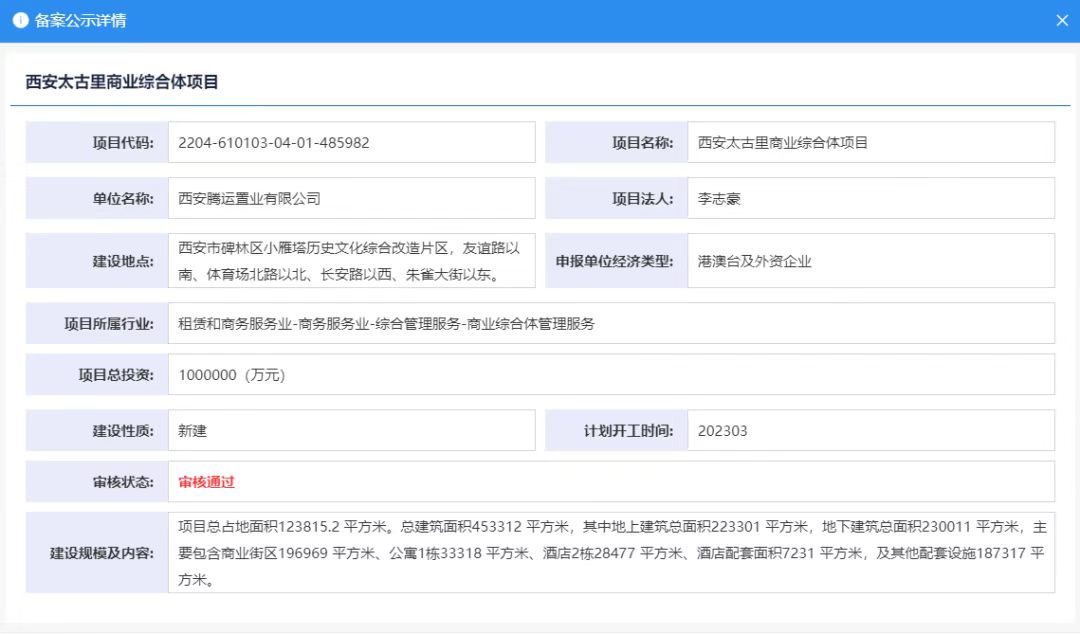Click the 项目所属行业 industry value
Image resolution: width=1080 pixels, height=634 pixels.
pos(386,324)
